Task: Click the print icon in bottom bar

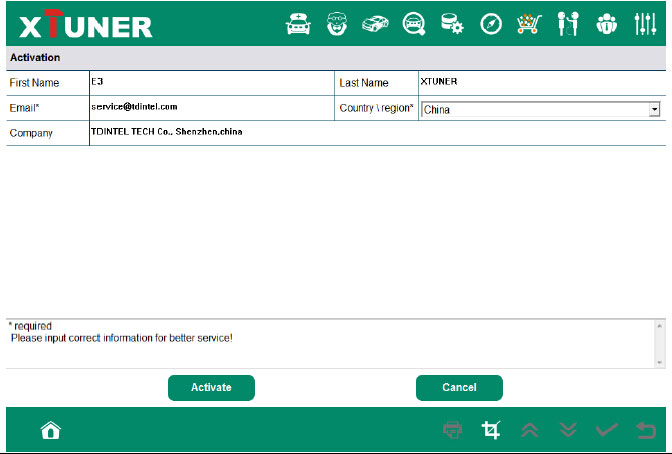Action: point(453,430)
